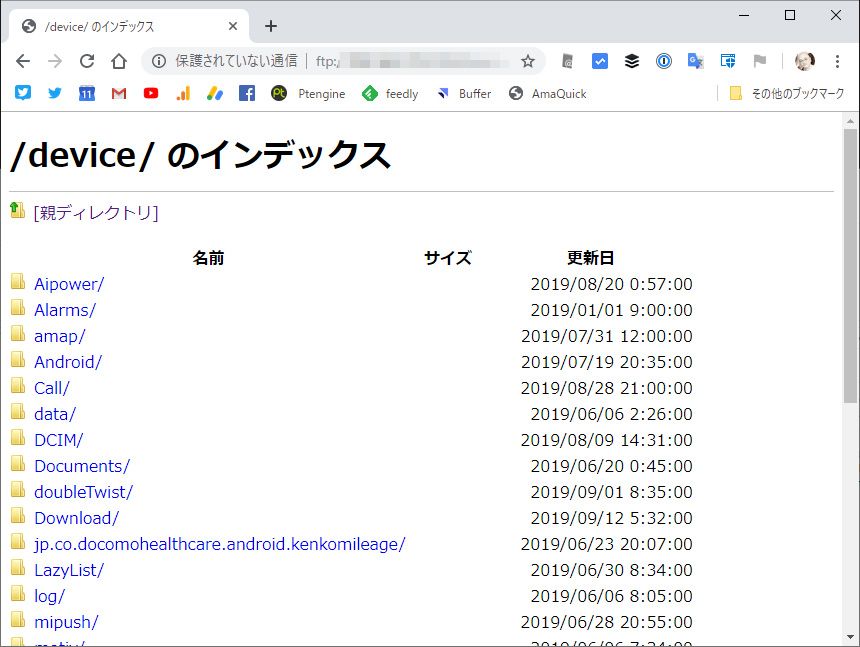Click the browser Back arrow
The height and width of the screenshot is (647, 860).
coord(23,61)
